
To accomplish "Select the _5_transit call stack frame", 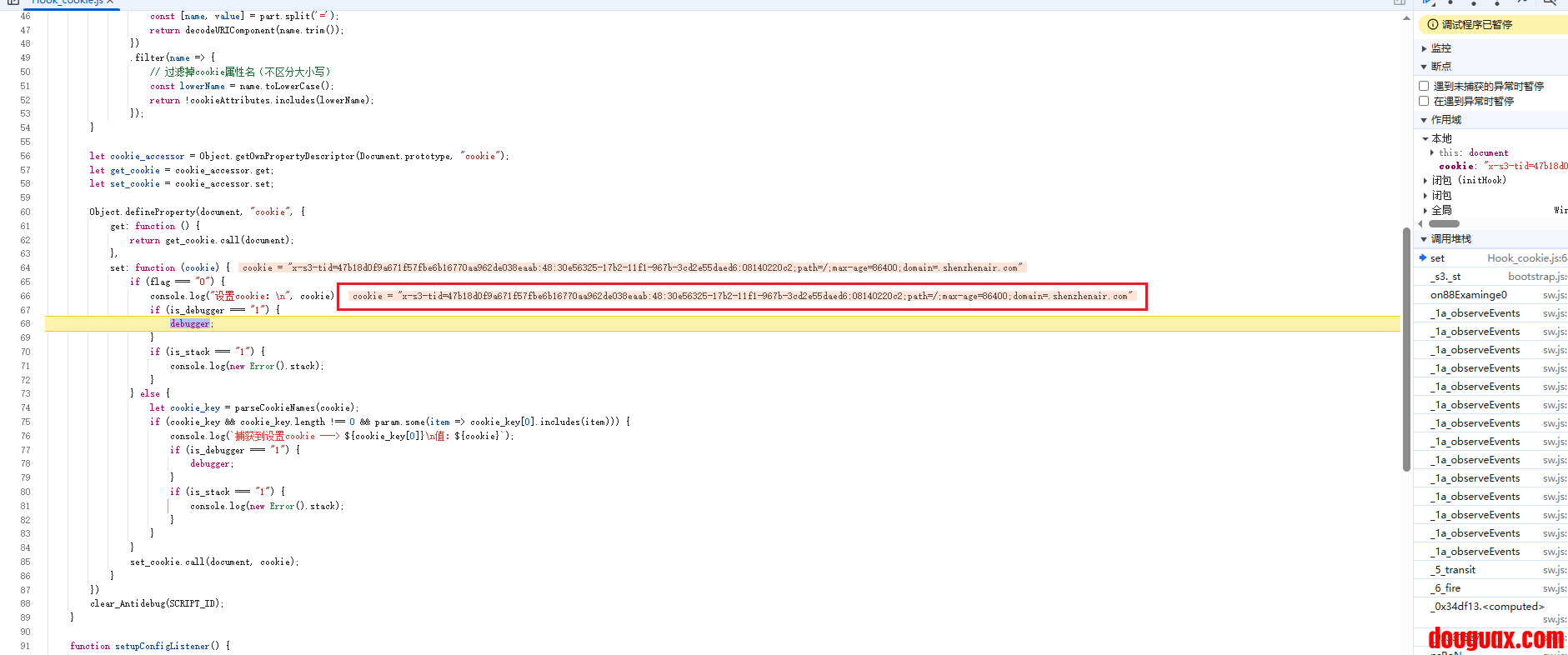I will (x=1455, y=570).
